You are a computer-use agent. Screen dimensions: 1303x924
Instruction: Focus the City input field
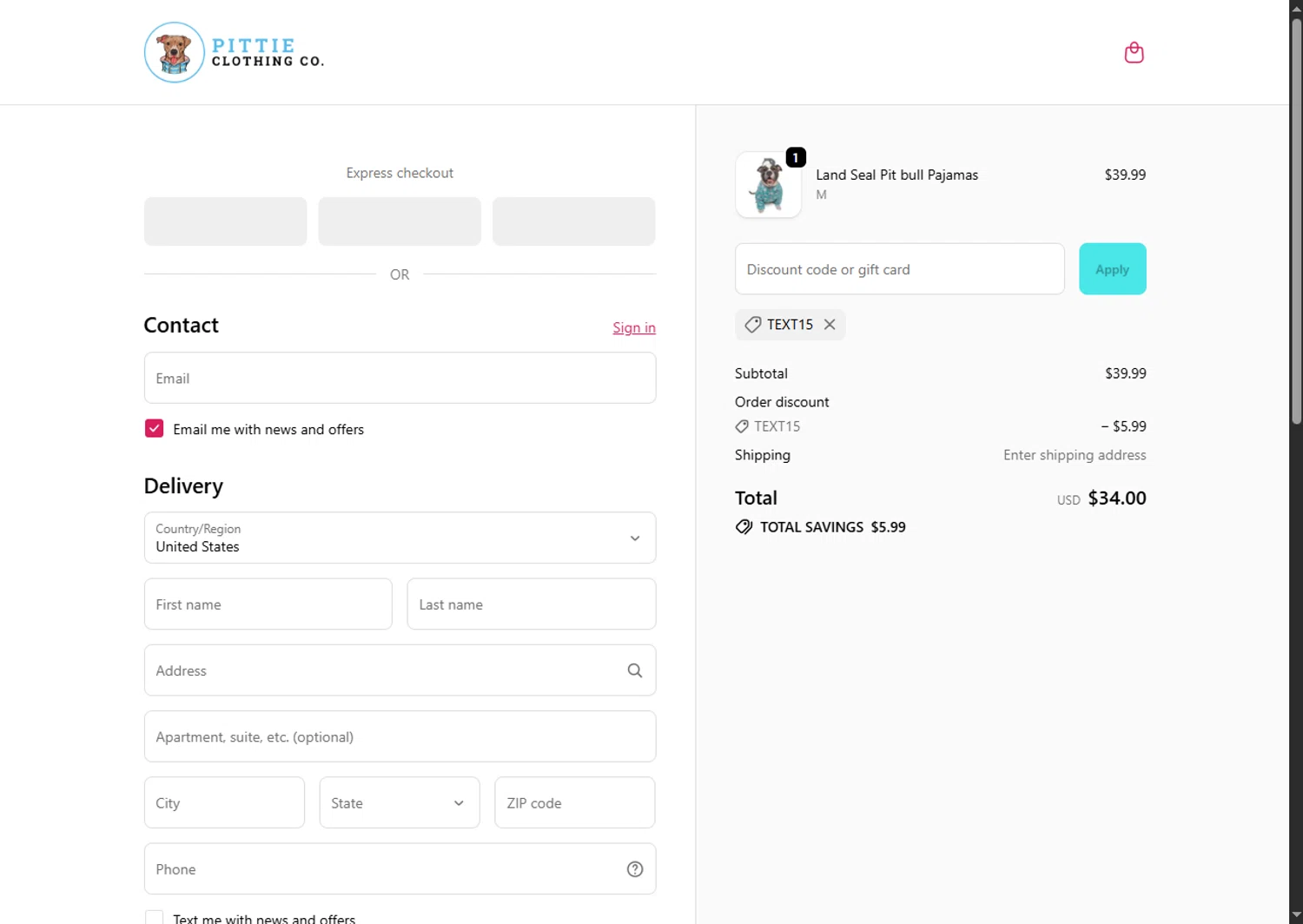224,802
